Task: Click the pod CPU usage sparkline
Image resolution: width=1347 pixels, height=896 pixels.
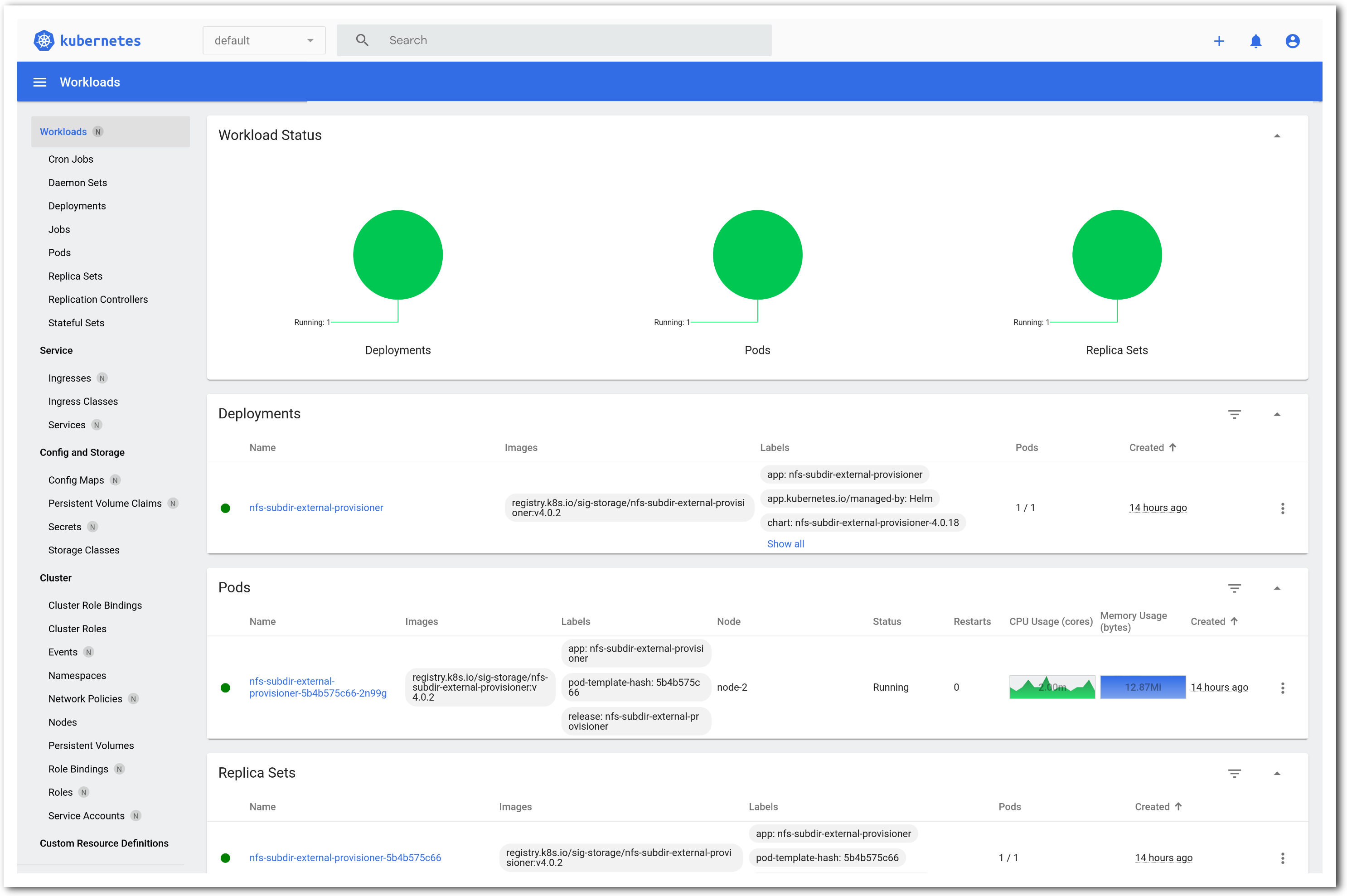Action: [1051, 688]
